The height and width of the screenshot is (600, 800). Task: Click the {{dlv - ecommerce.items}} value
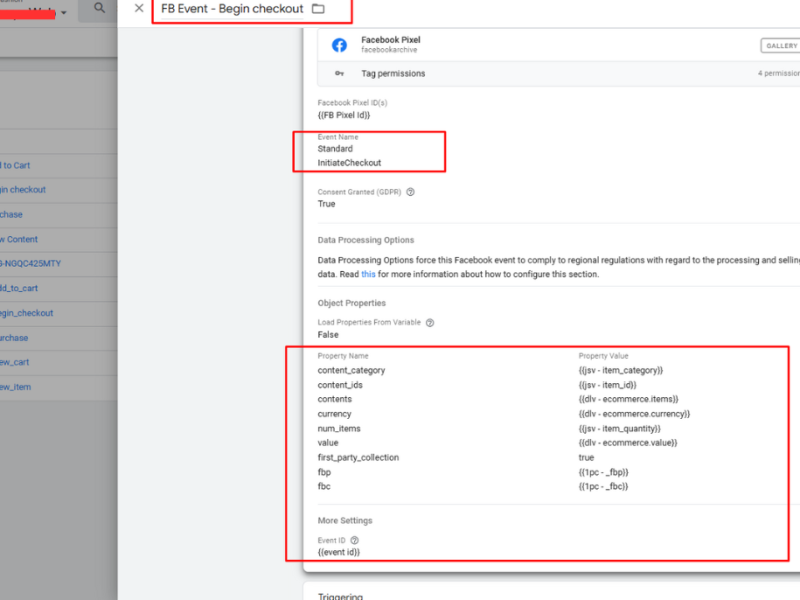coord(629,399)
